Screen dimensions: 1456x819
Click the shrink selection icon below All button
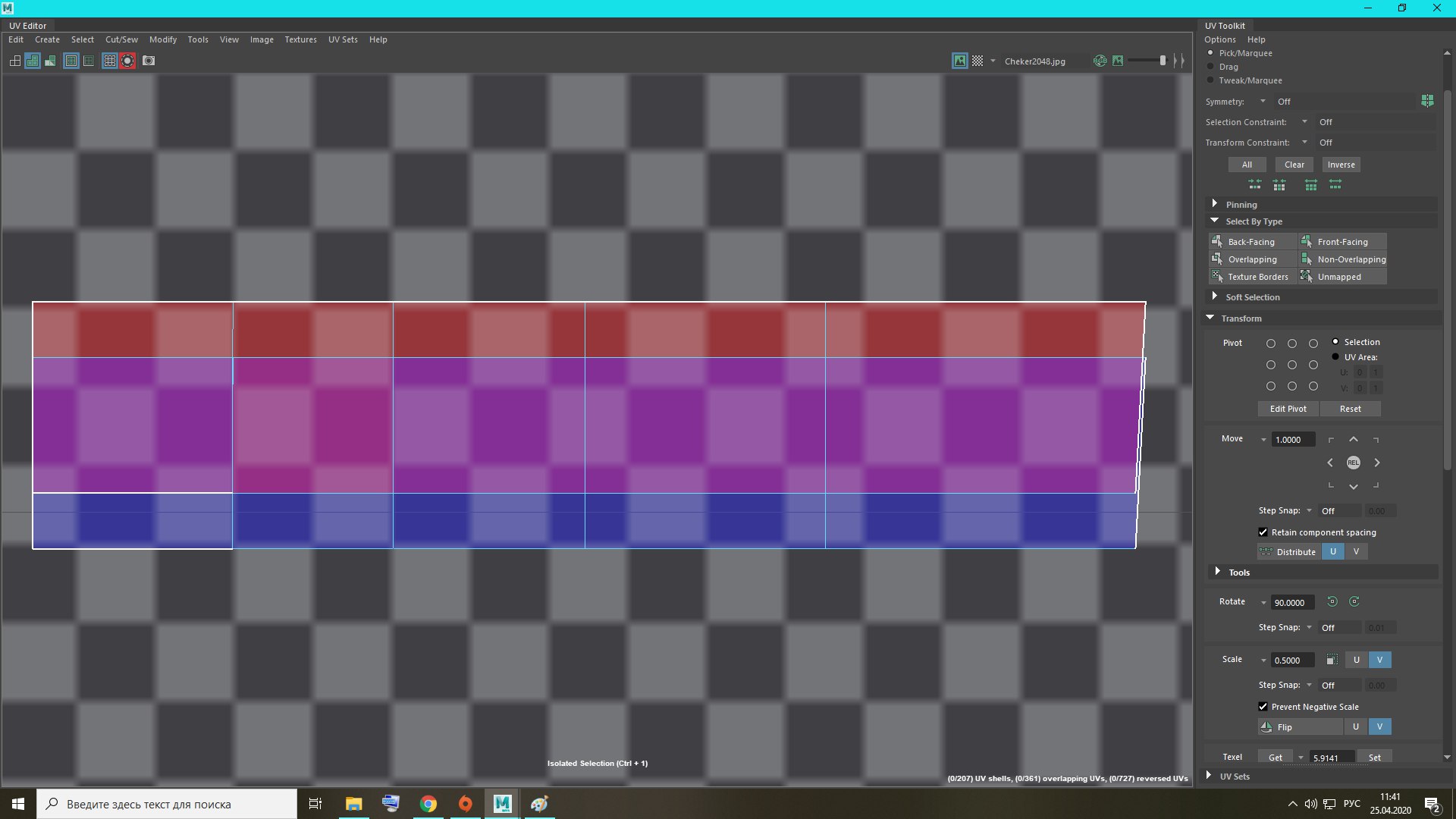pyautogui.click(x=1255, y=184)
